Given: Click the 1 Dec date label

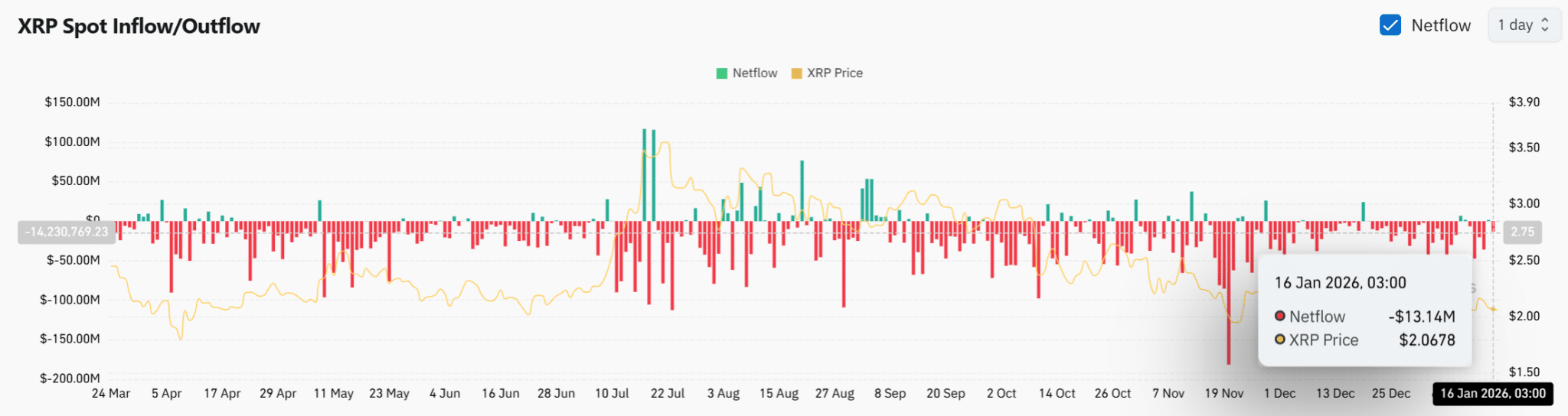Looking at the screenshot, I should pyautogui.click(x=1280, y=394).
